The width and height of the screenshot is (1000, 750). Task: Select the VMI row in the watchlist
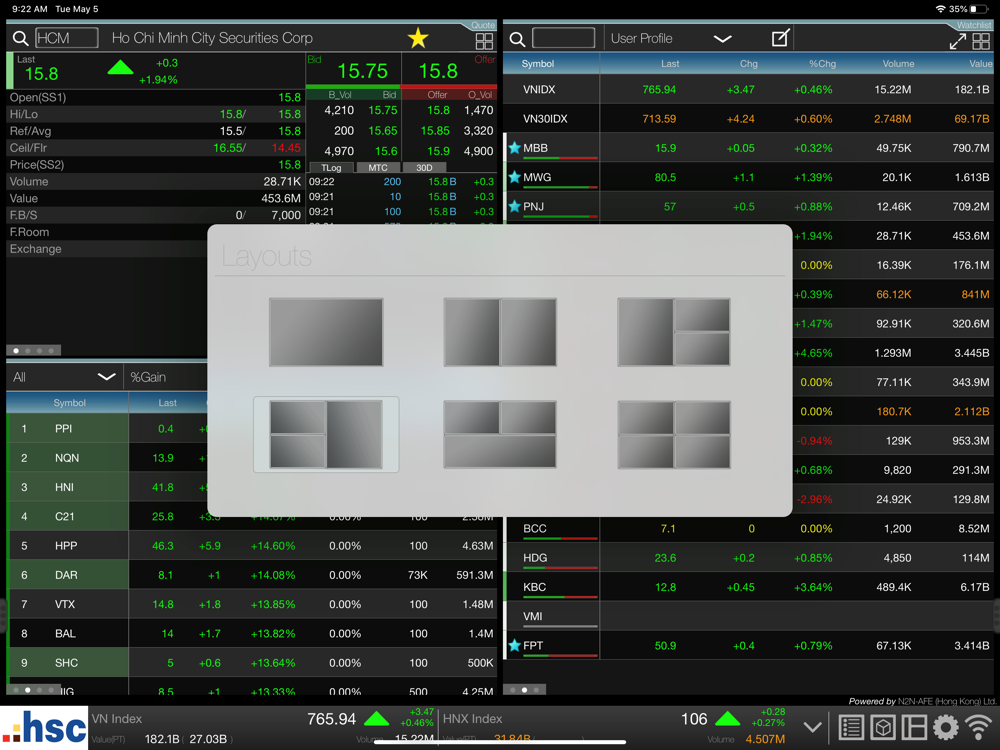click(749, 617)
